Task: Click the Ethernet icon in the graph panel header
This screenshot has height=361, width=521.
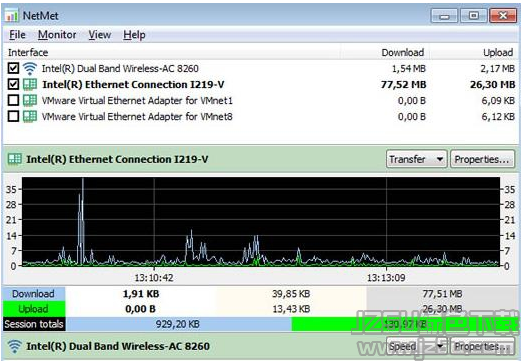Action: tap(15, 159)
